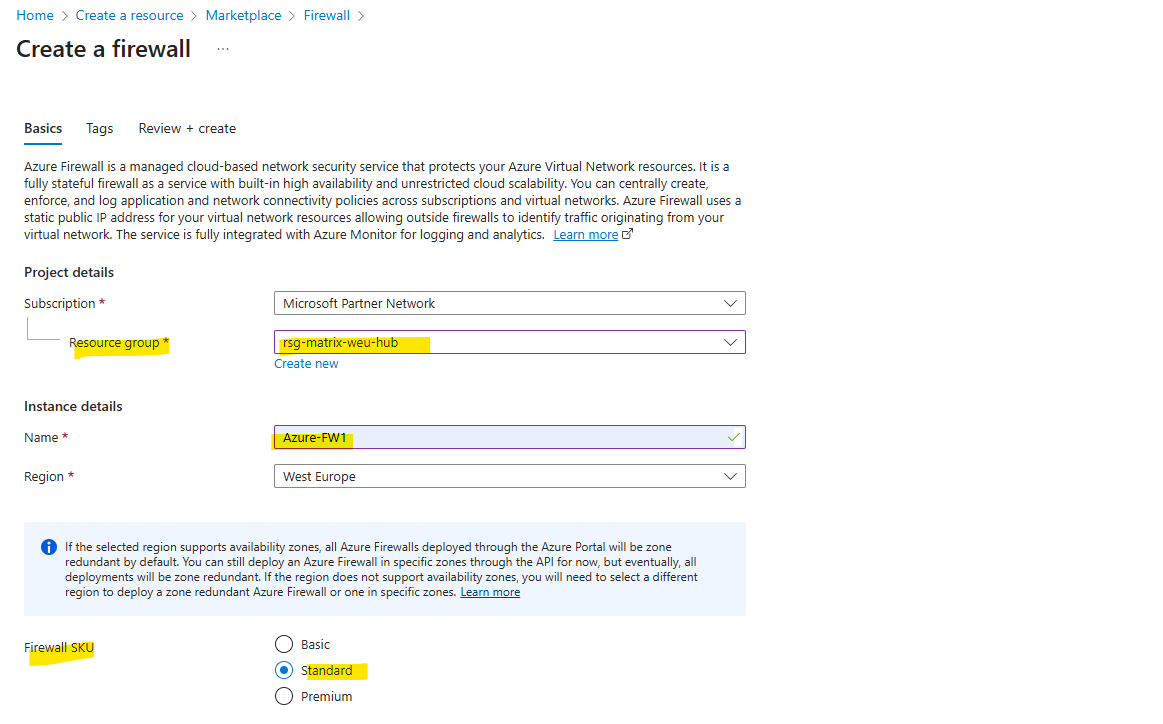Click the Firewall SKU label

[x=59, y=648]
